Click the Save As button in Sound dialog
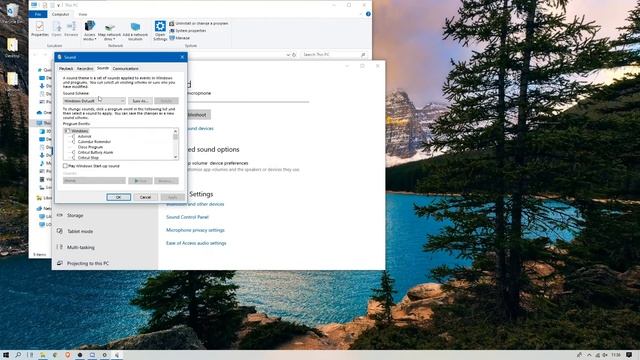Screen dimensions: 640x360 [x=140, y=101]
